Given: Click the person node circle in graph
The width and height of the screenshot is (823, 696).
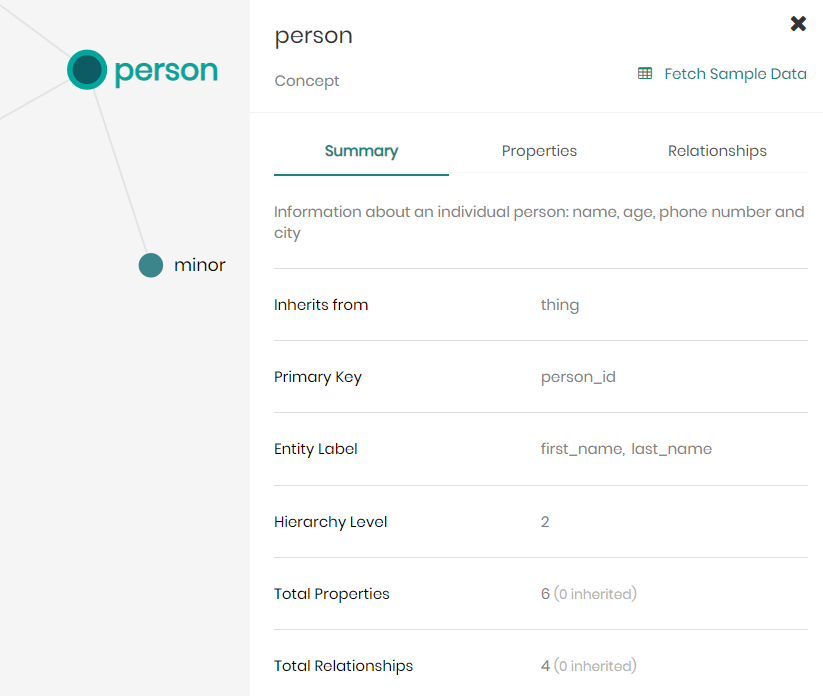Looking at the screenshot, I should pyautogui.click(x=87, y=70).
